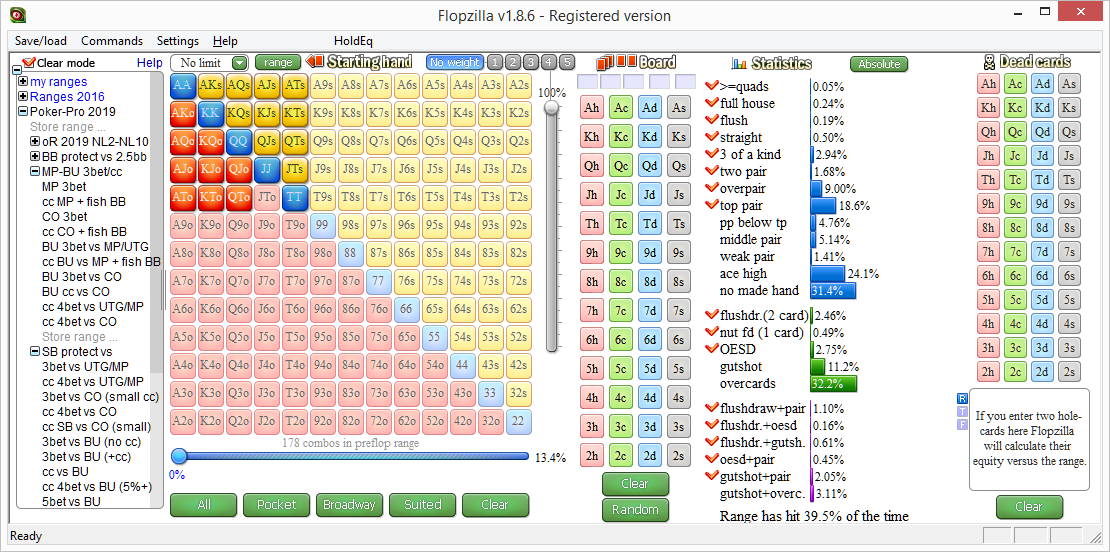Screen dimensions: 1110x552
Task: Click the Suited range button
Action: pos(423,505)
